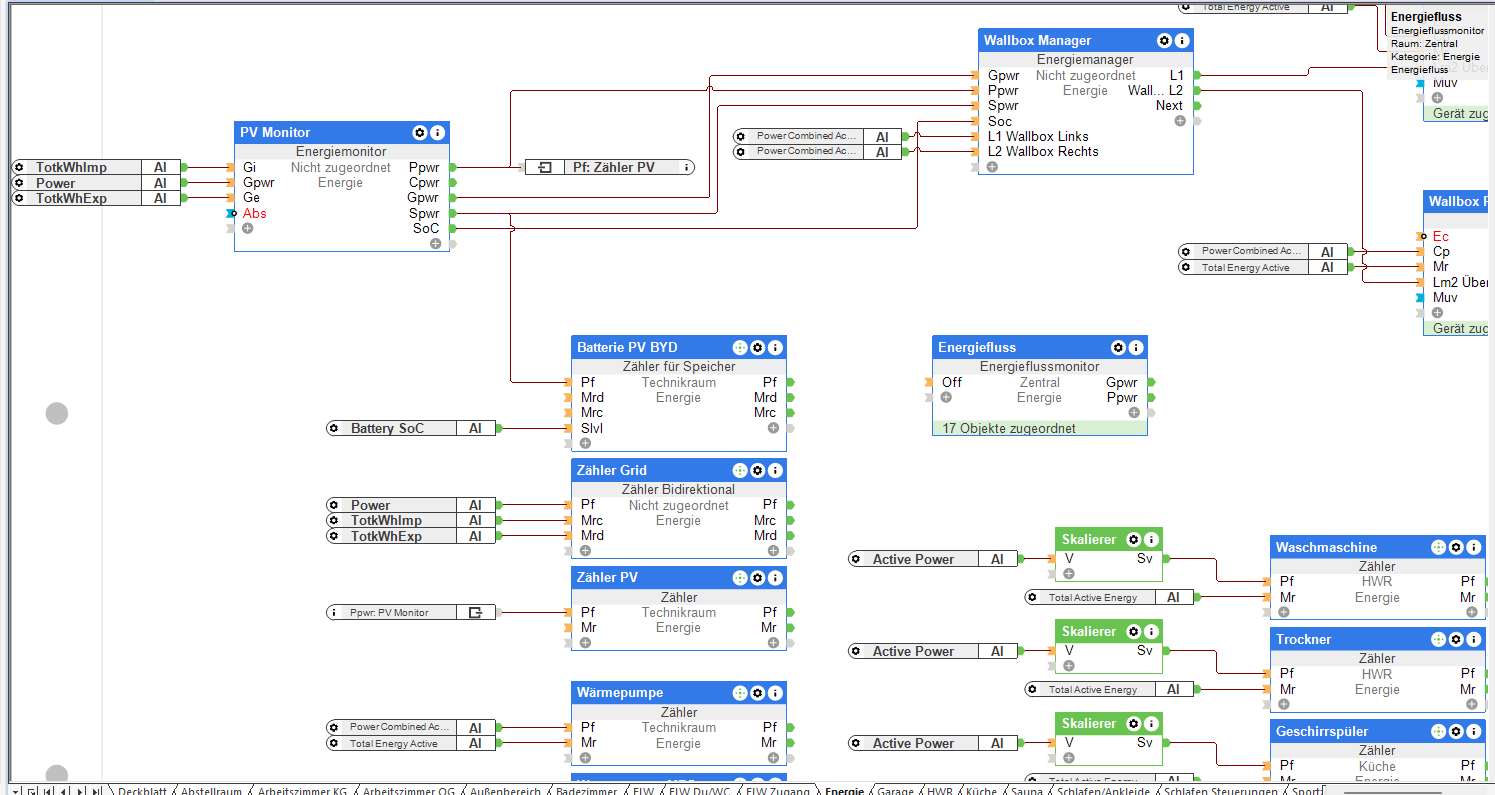Image resolution: width=1495 pixels, height=795 pixels.
Task: Open gear icon on Waschmaschine block
Action: pos(1456,548)
